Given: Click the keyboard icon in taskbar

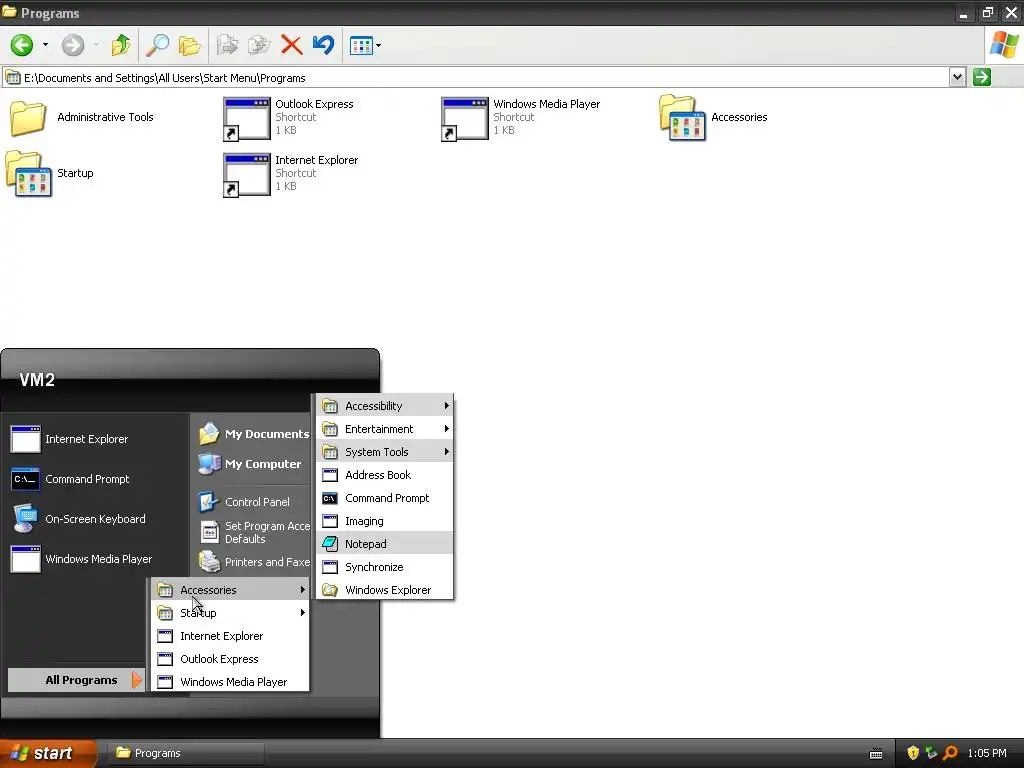Looking at the screenshot, I should [x=876, y=754].
